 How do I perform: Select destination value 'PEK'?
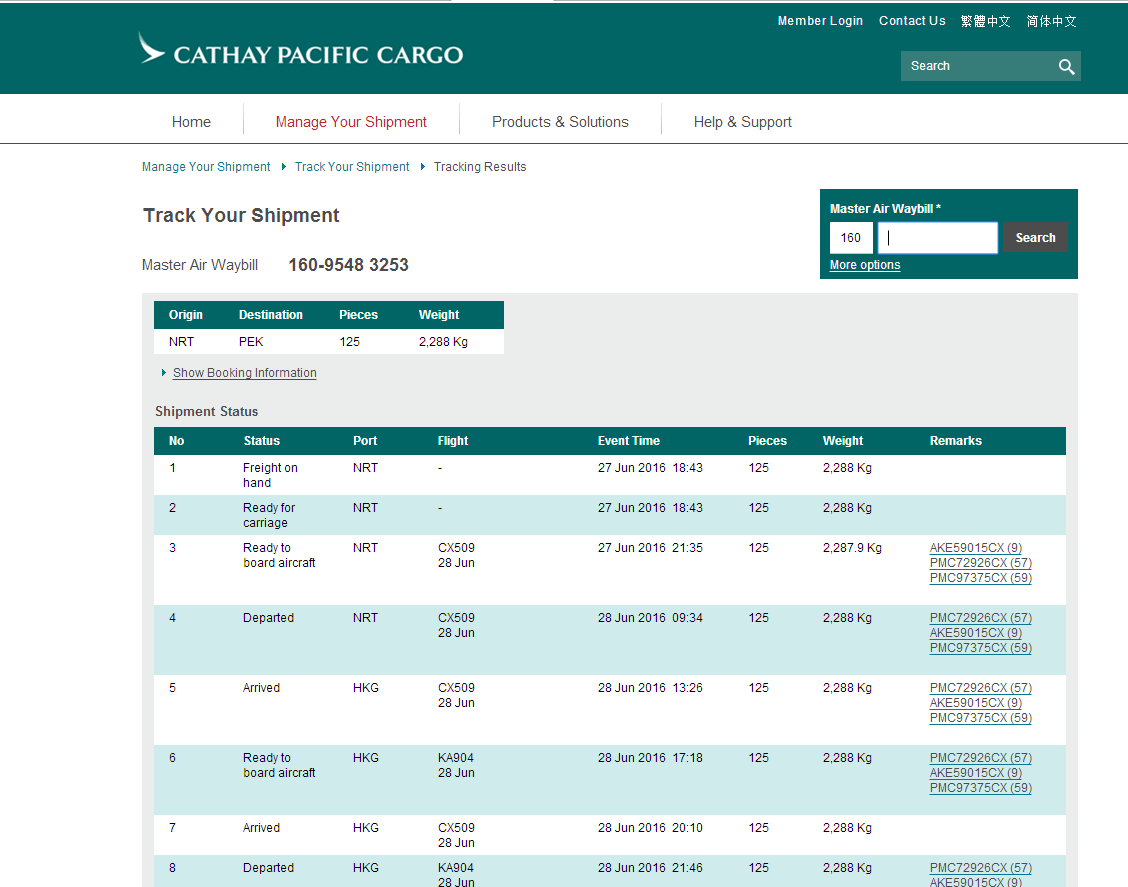(x=251, y=342)
